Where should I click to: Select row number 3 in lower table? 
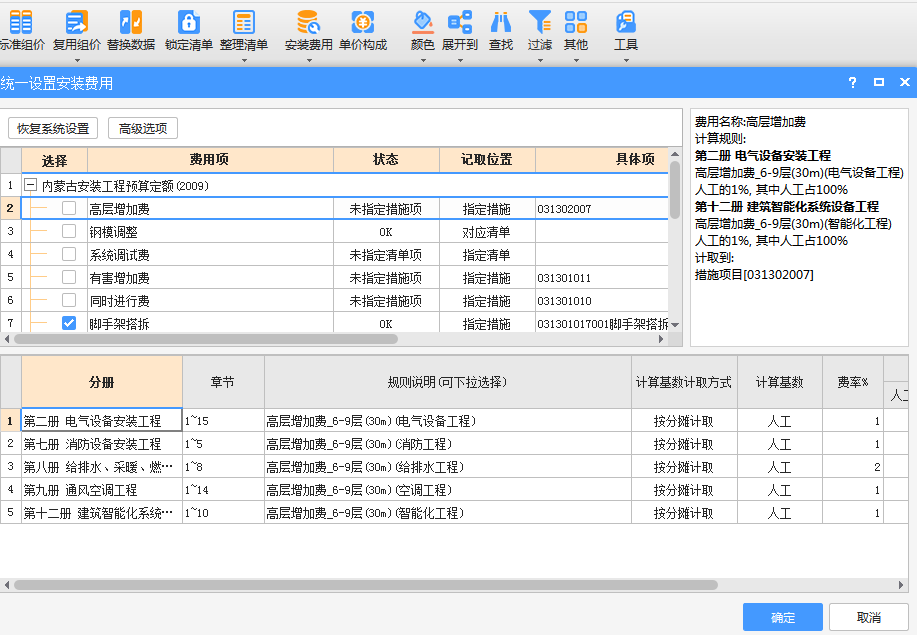click(11, 467)
